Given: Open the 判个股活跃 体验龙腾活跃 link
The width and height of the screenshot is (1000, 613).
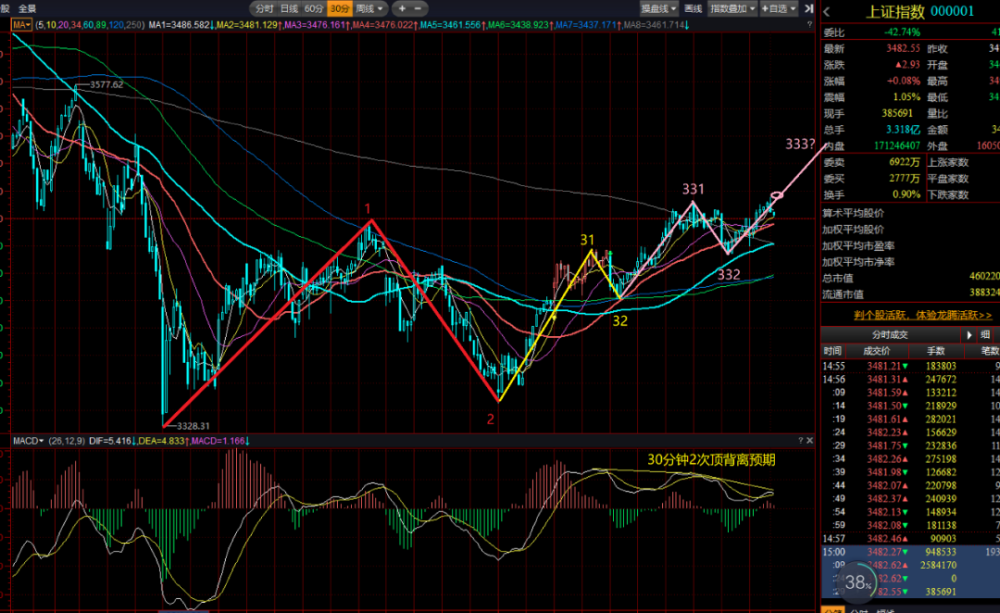Looking at the screenshot, I should (x=923, y=315).
